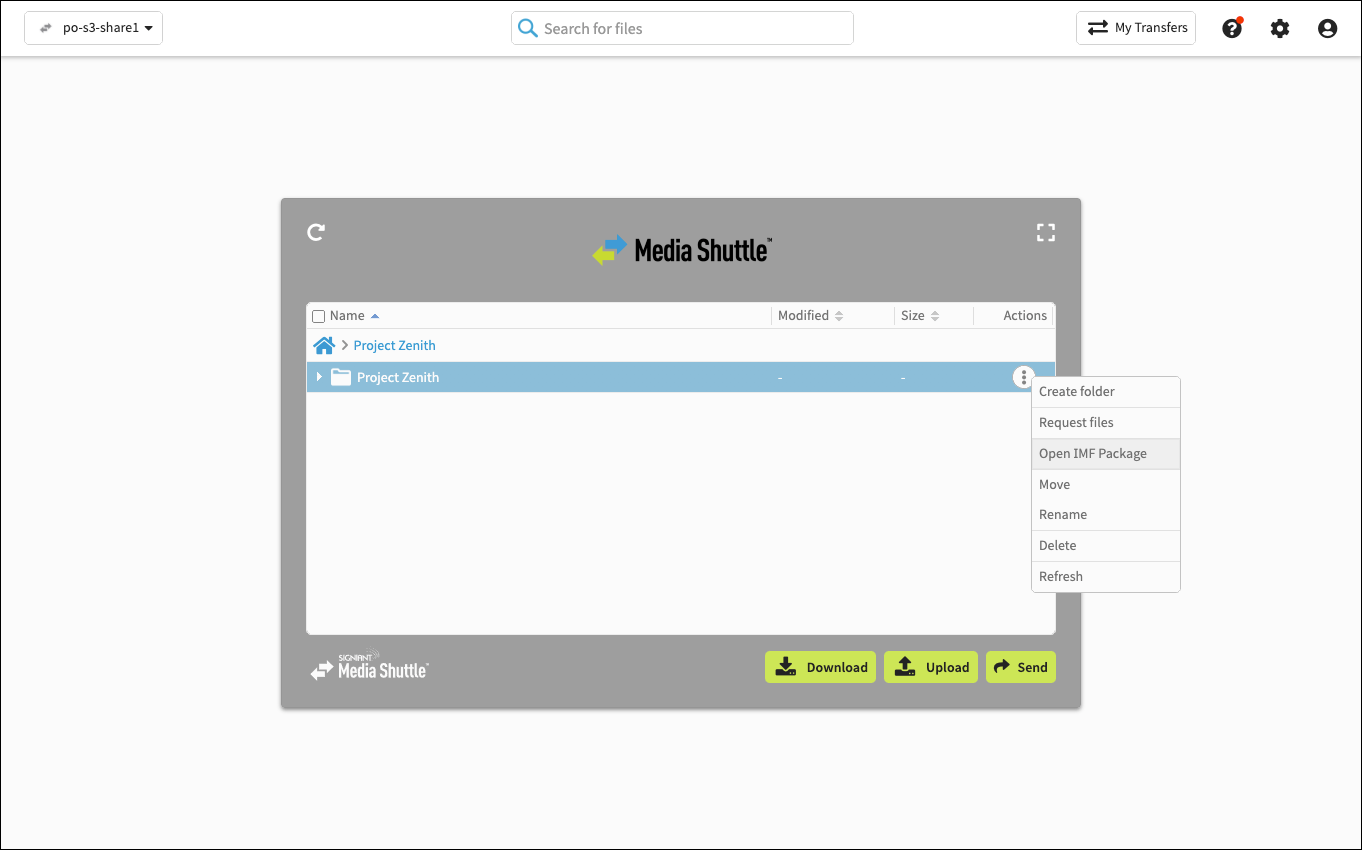Open the settings gear icon

point(1280,28)
